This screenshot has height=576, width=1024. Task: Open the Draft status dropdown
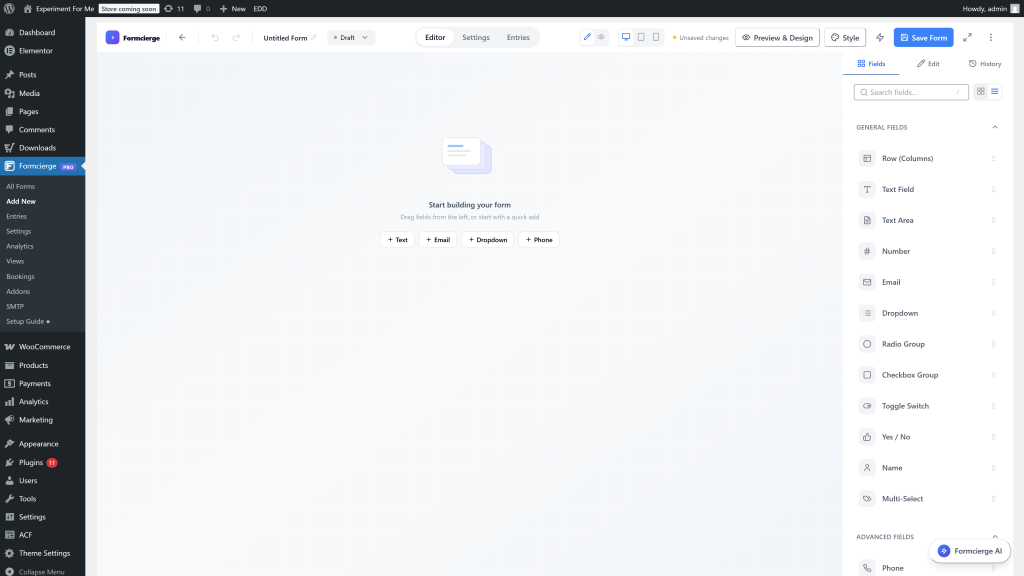pos(349,37)
